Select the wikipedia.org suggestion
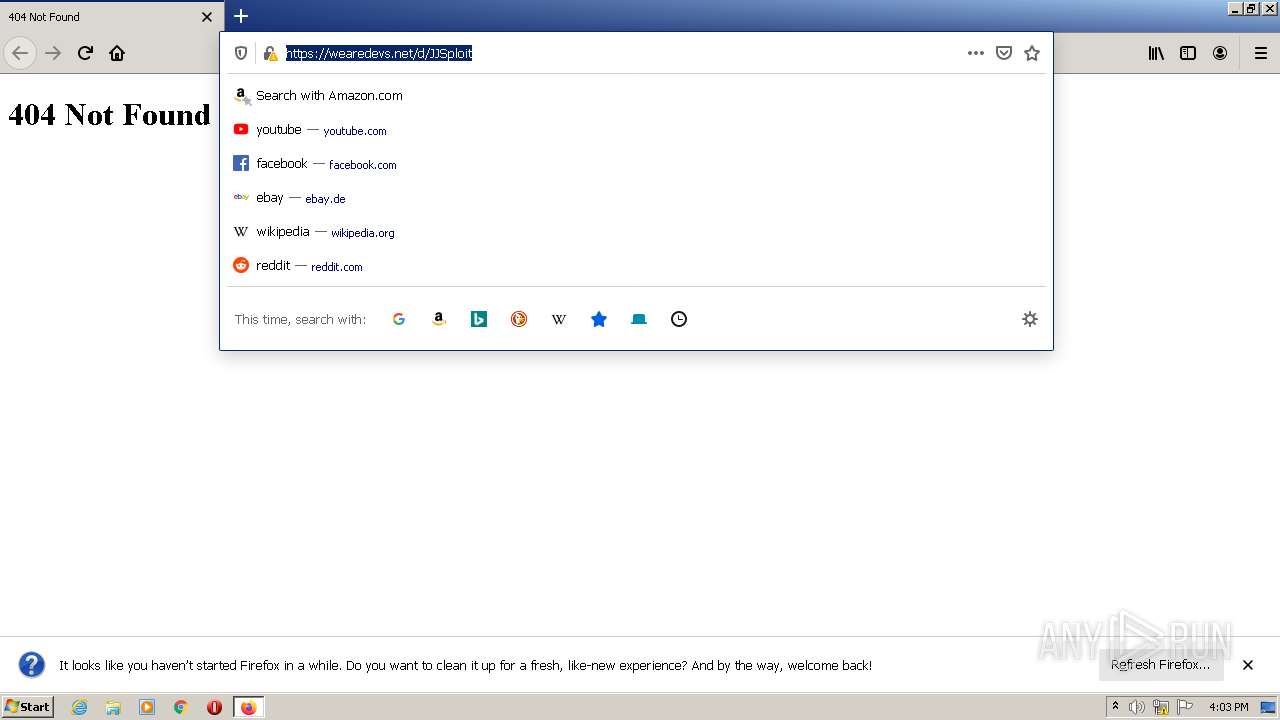This screenshot has width=1280, height=720. point(636,232)
